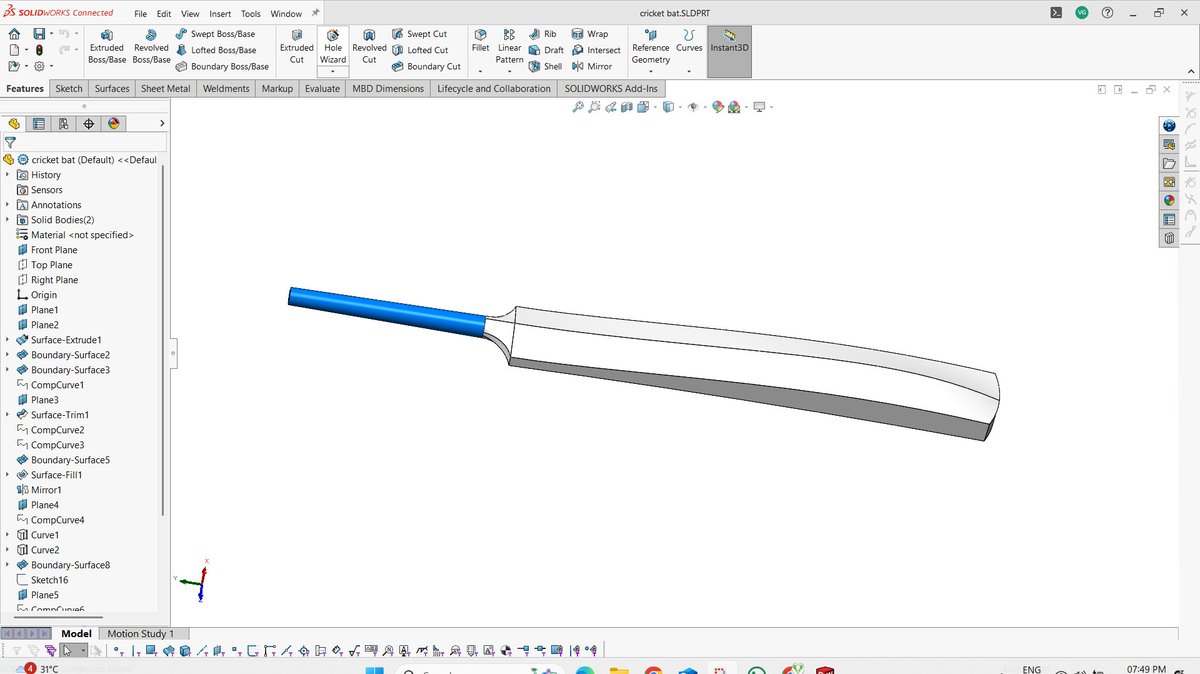Open the Tools menu
Image resolution: width=1200 pixels, height=674 pixels.
click(251, 14)
